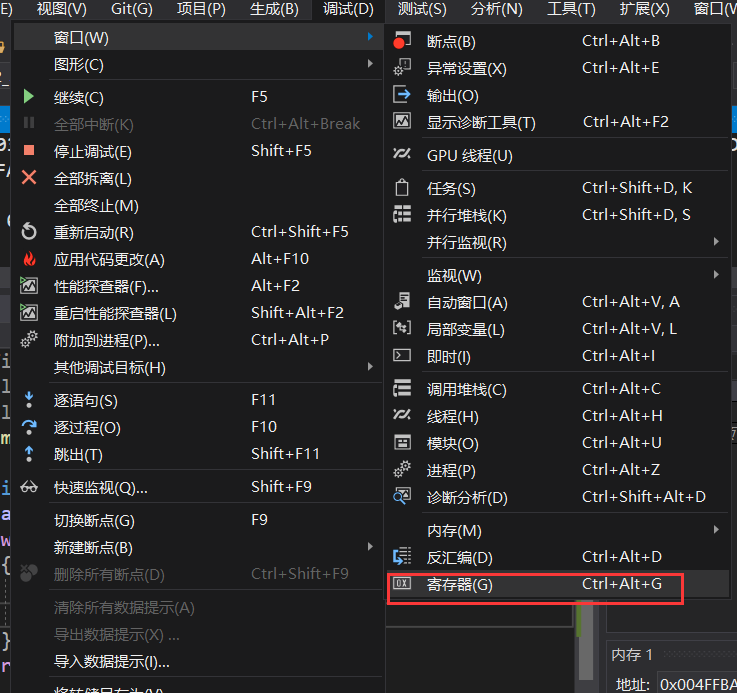Expand the 图形(C) submenu arrow

click(x=370, y=63)
